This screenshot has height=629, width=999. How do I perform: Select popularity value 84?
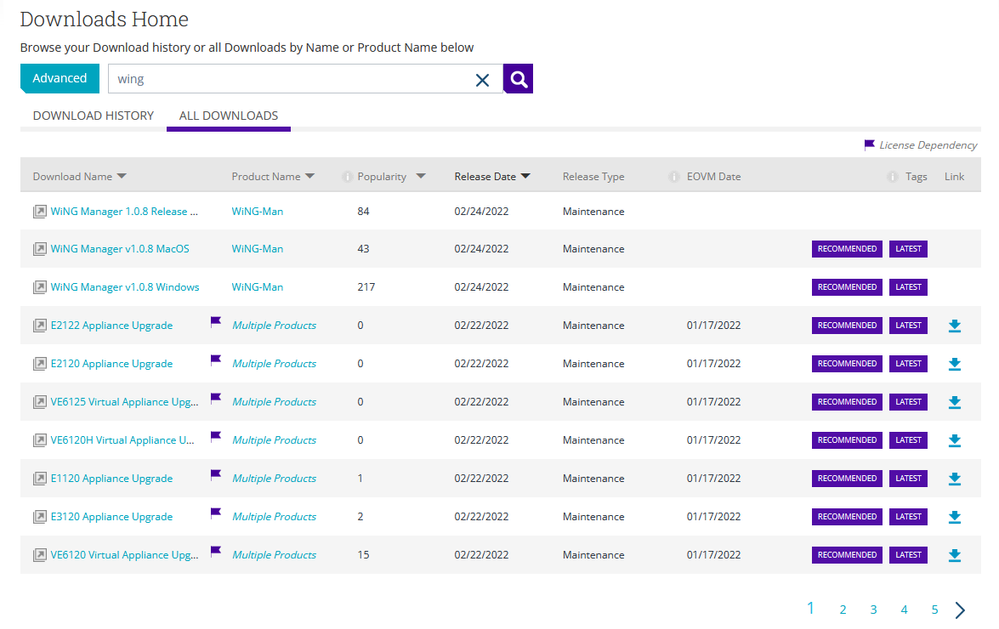363,211
